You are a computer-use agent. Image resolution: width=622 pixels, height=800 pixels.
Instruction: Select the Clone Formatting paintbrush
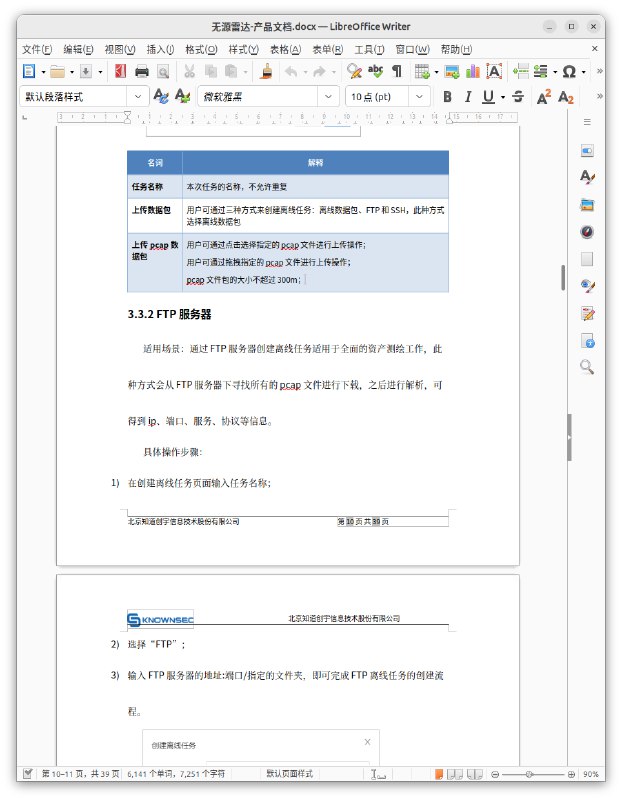point(266,71)
